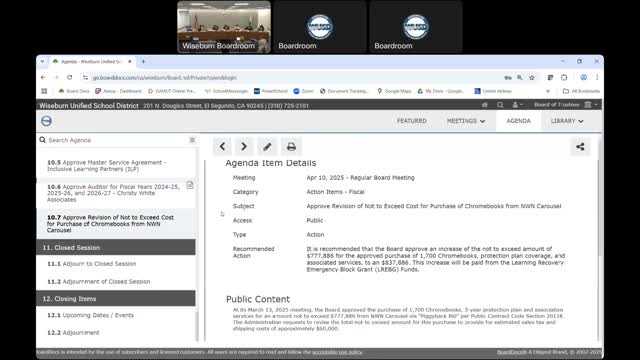Open the Aesop Dashboard bookmark
This screenshot has height=360, width=640.
tap(118, 91)
